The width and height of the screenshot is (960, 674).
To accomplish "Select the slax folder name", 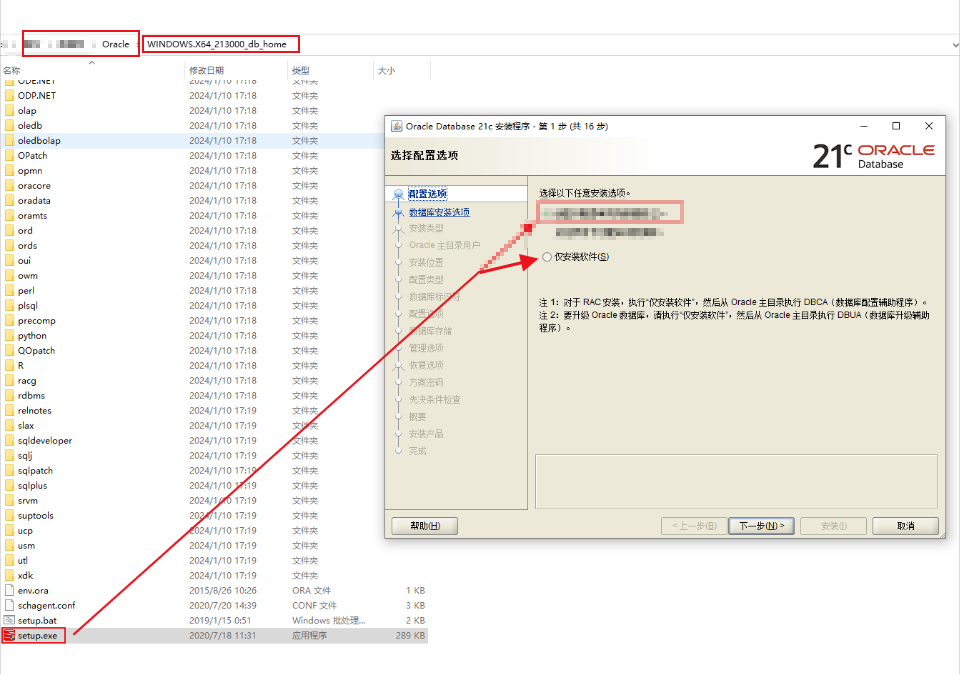I will [26, 425].
